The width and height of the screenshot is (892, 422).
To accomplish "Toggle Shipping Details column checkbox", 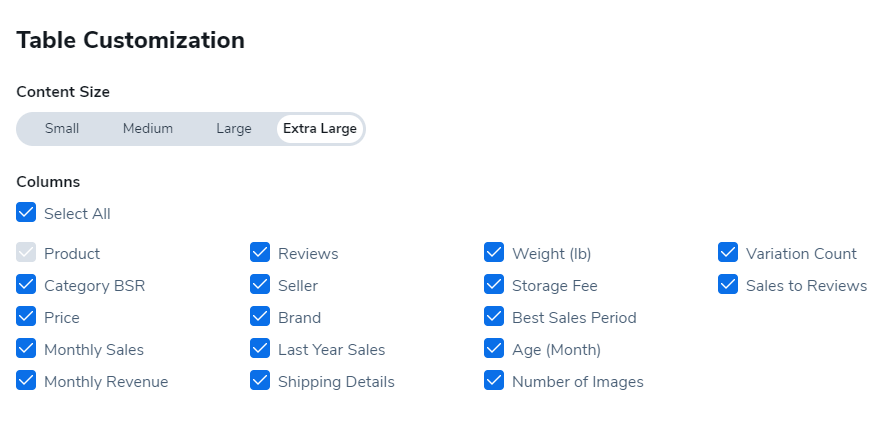I will 260,381.
